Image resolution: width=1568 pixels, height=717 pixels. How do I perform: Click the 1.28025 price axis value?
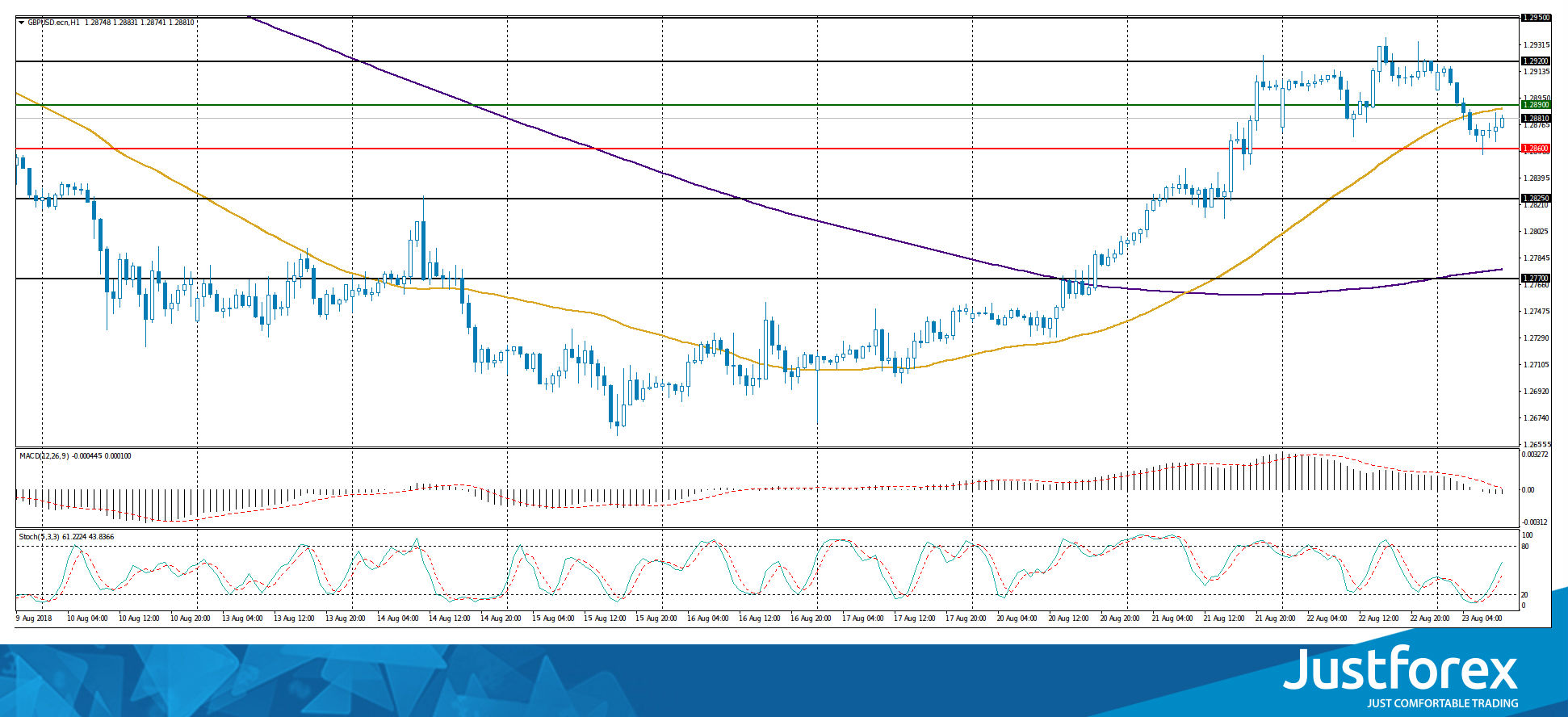pyautogui.click(x=1536, y=232)
